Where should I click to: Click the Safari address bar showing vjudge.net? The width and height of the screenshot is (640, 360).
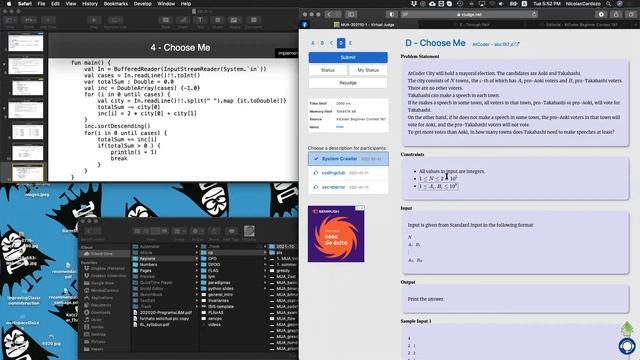point(469,14)
